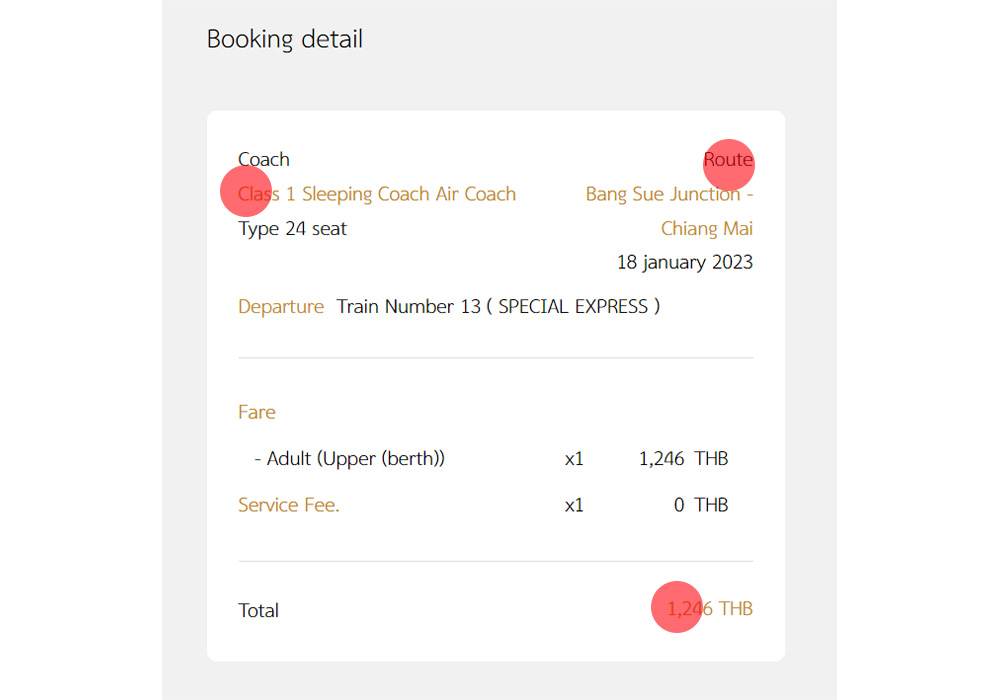Screen dimensions: 1000x700
Task: Click the Total 1,246 THB amount
Action: 709,609
